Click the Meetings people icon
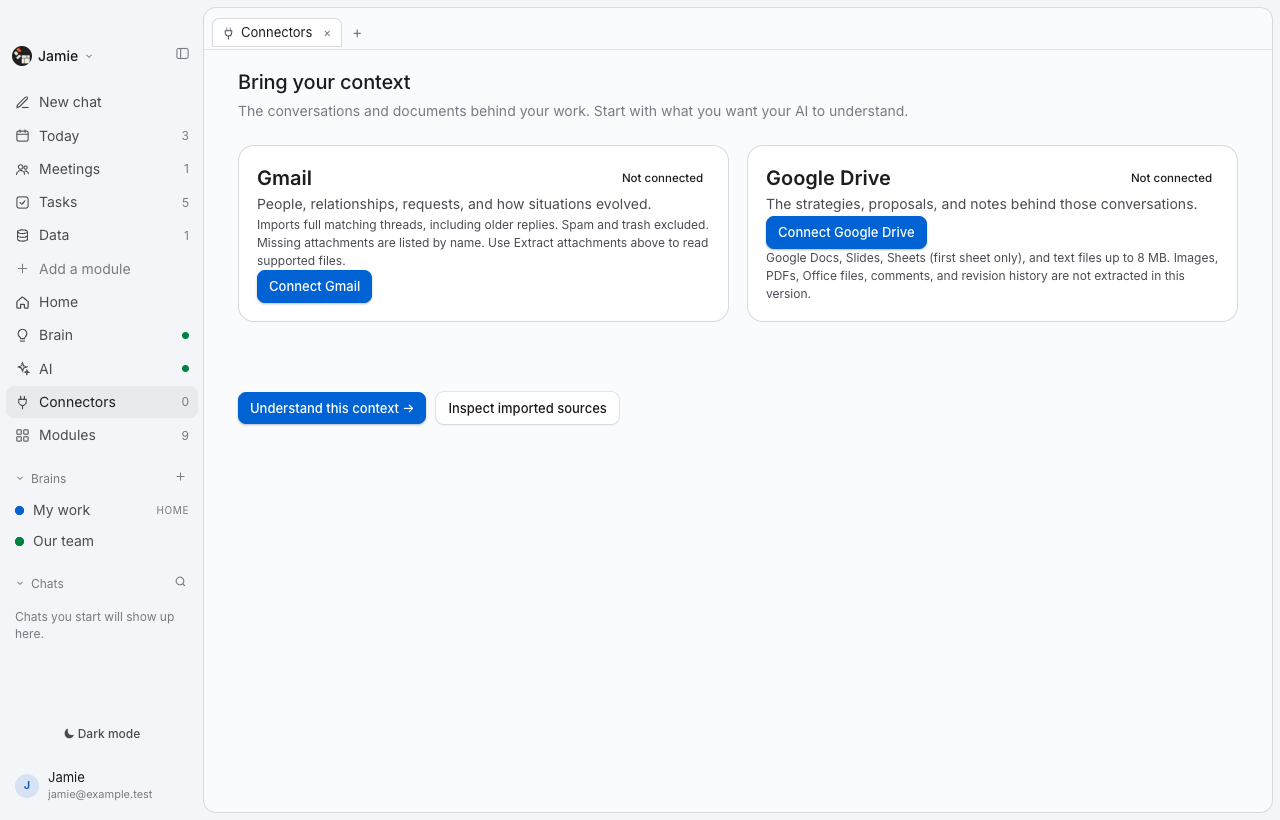Screen dimensions: 1280x820 [23, 169]
